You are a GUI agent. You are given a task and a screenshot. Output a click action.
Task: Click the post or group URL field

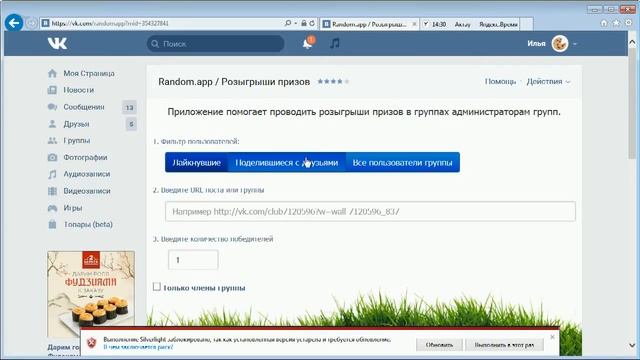[x=370, y=211]
